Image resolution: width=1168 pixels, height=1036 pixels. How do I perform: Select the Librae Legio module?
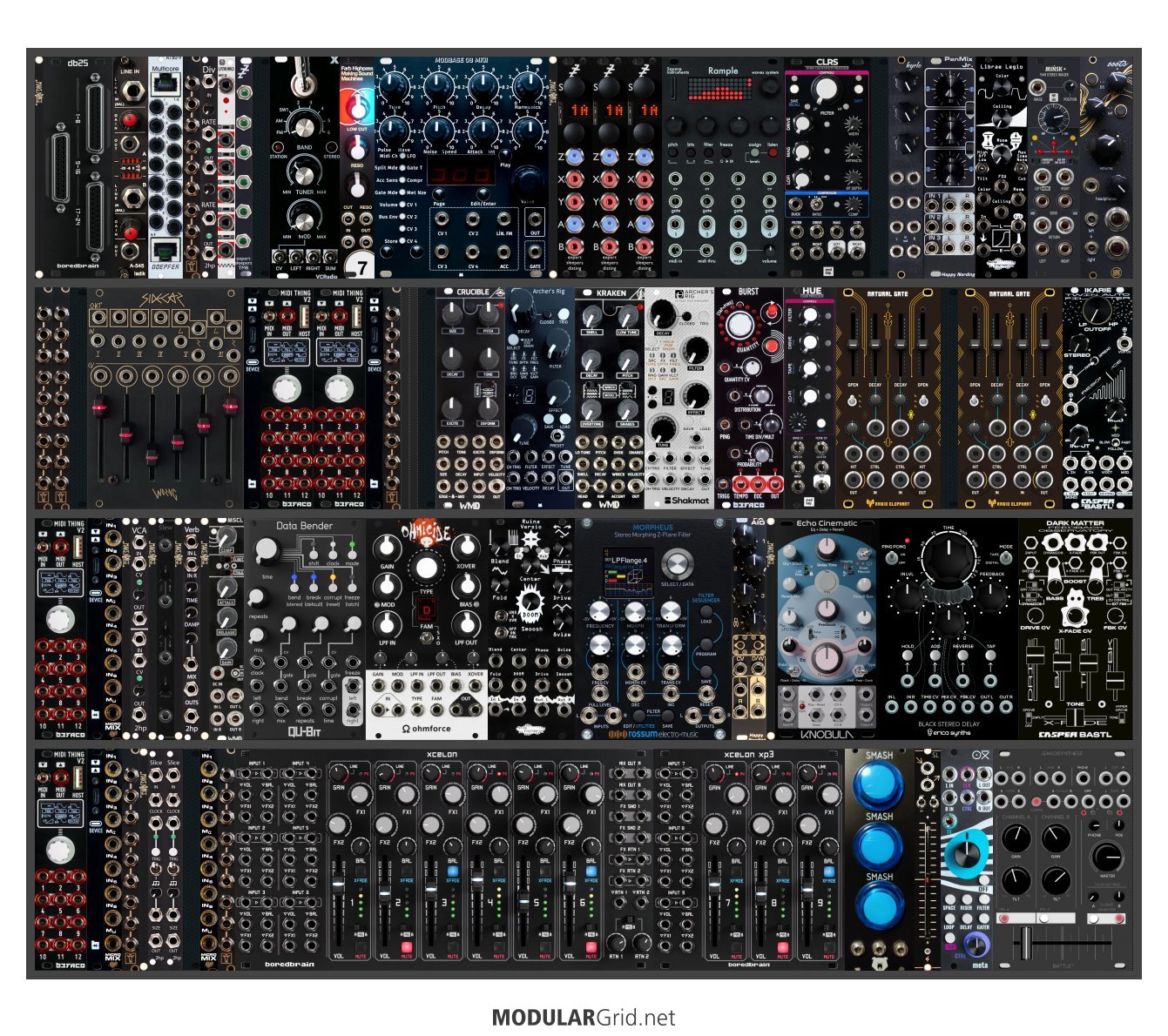pos(1002,167)
